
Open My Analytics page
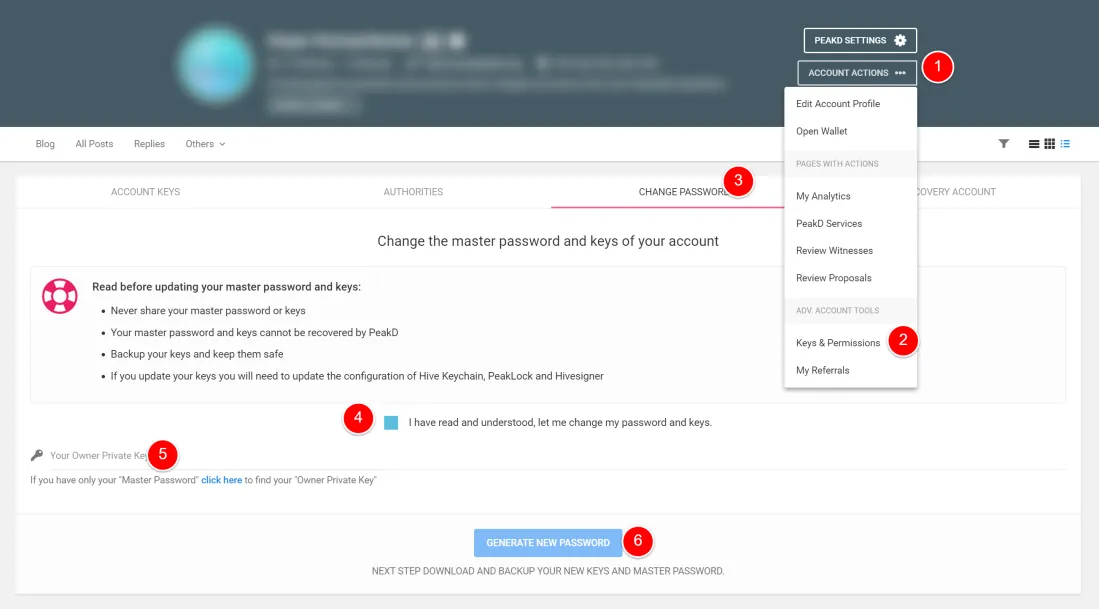click(x=823, y=196)
